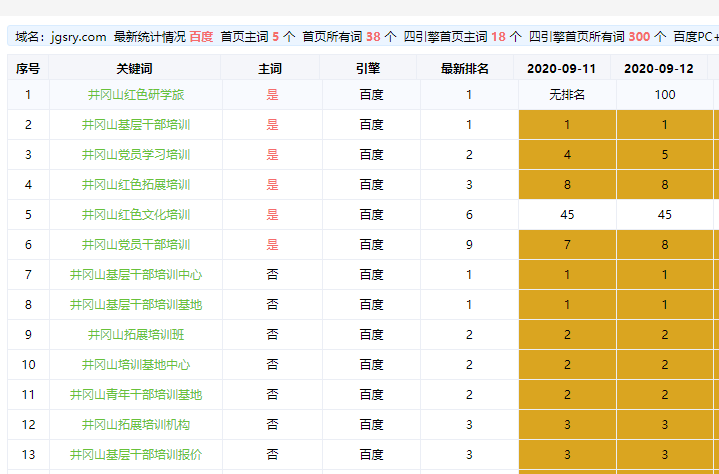This screenshot has height=474, width=719.
Task: Click 四引擎首页主词 count 18 in banner
Action: tap(498, 37)
